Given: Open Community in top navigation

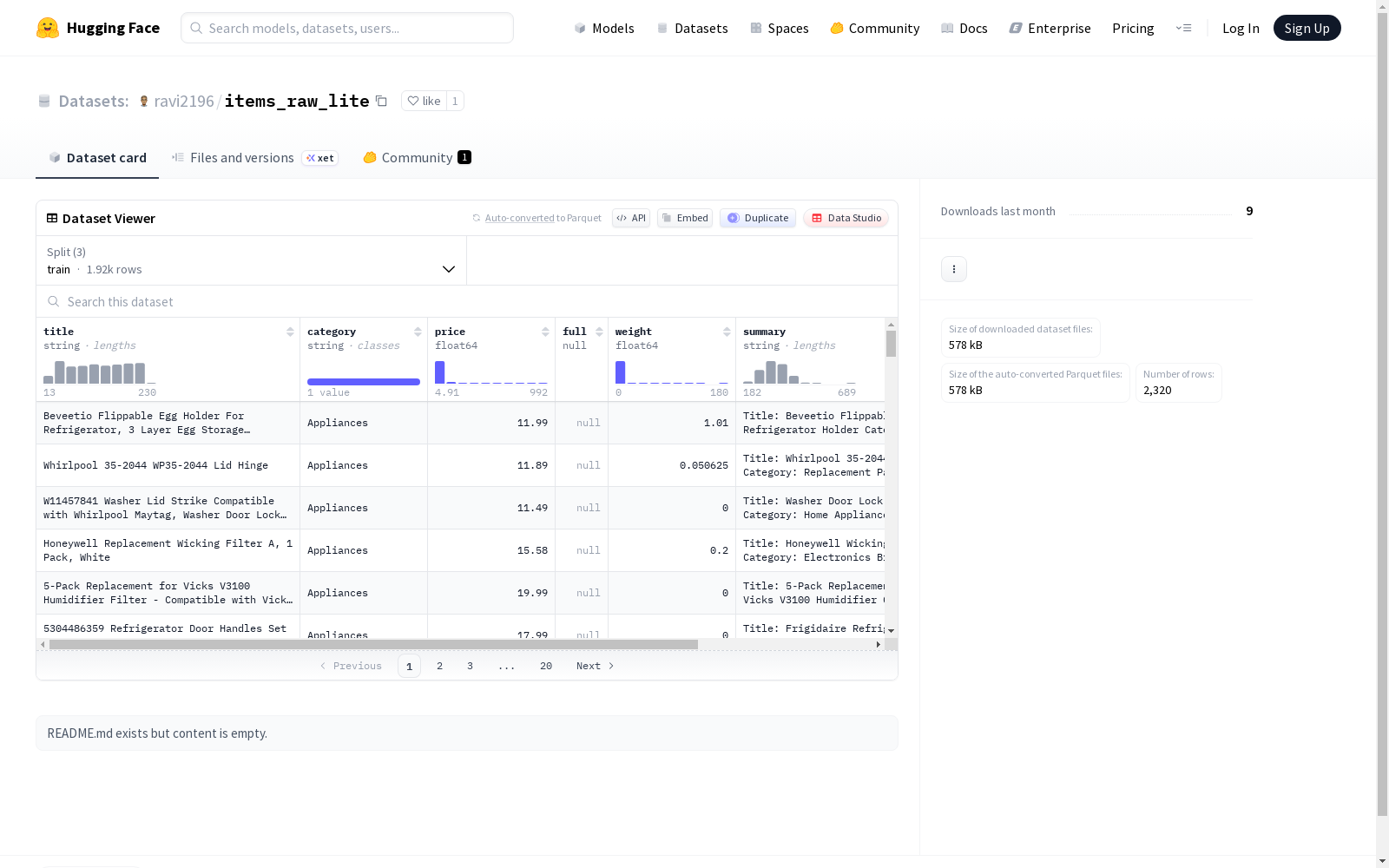Looking at the screenshot, I should 875,28.
